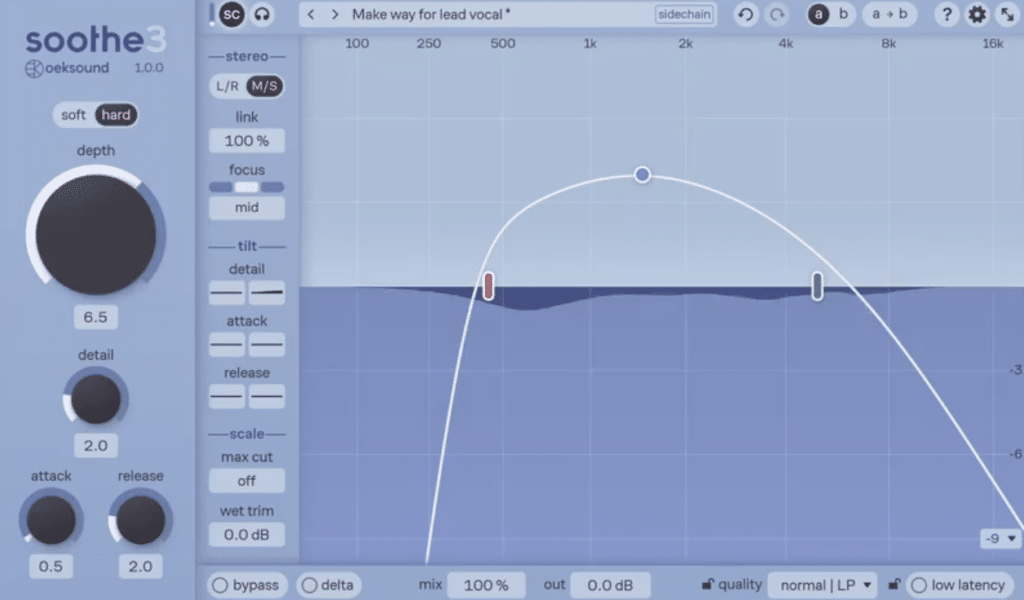Click the input level meter beside SC

(x=212, y=14)
